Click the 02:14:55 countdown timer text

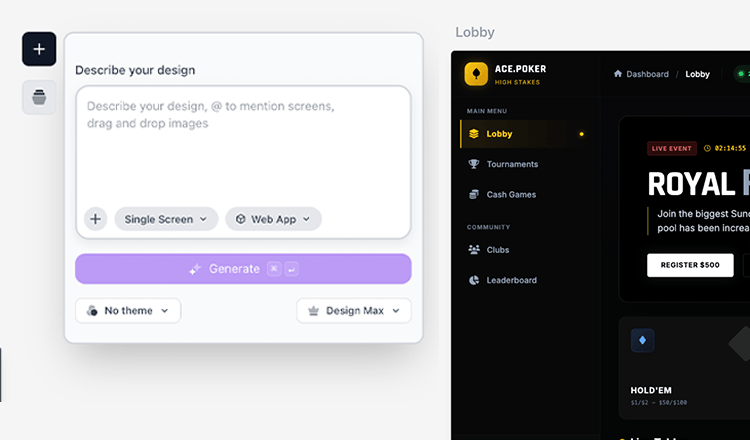click(730, 148)
